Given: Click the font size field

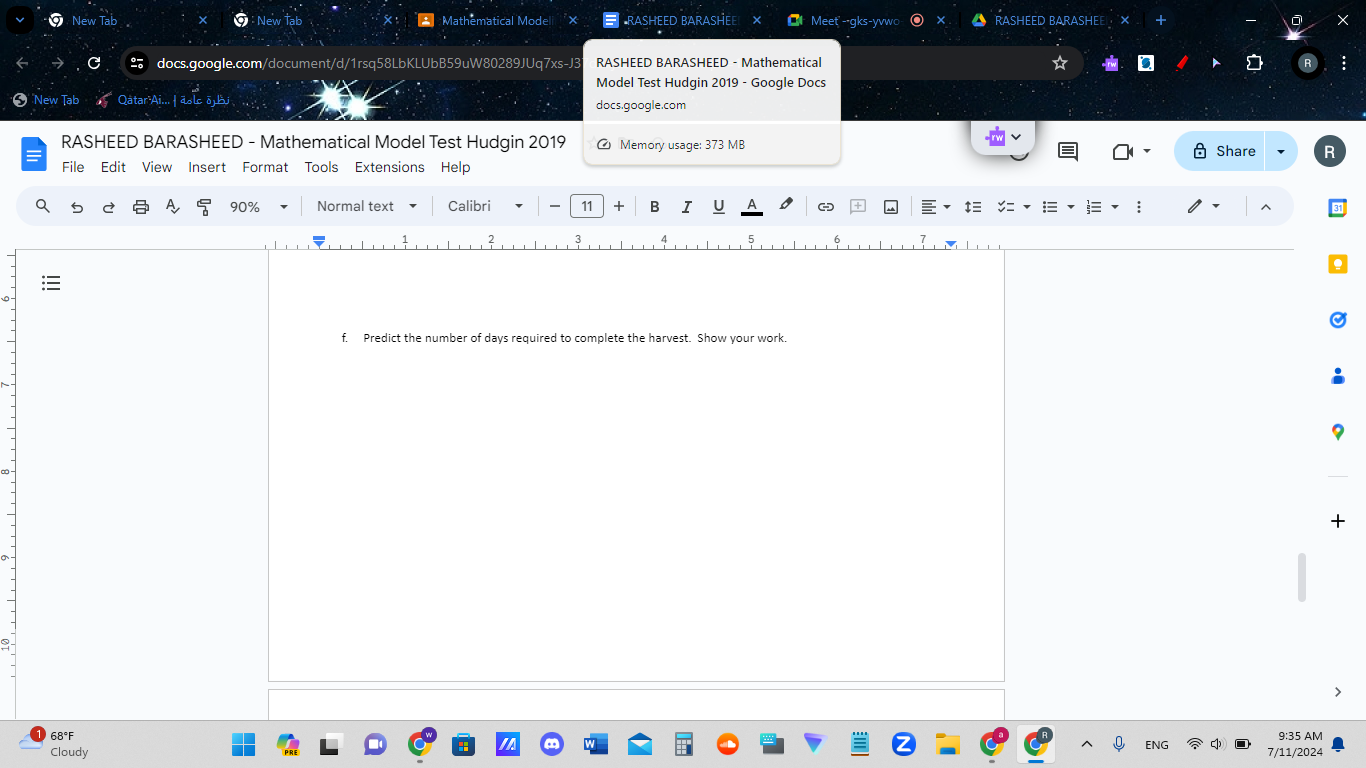Looking at the screenshot, I should tap(587, 207).
